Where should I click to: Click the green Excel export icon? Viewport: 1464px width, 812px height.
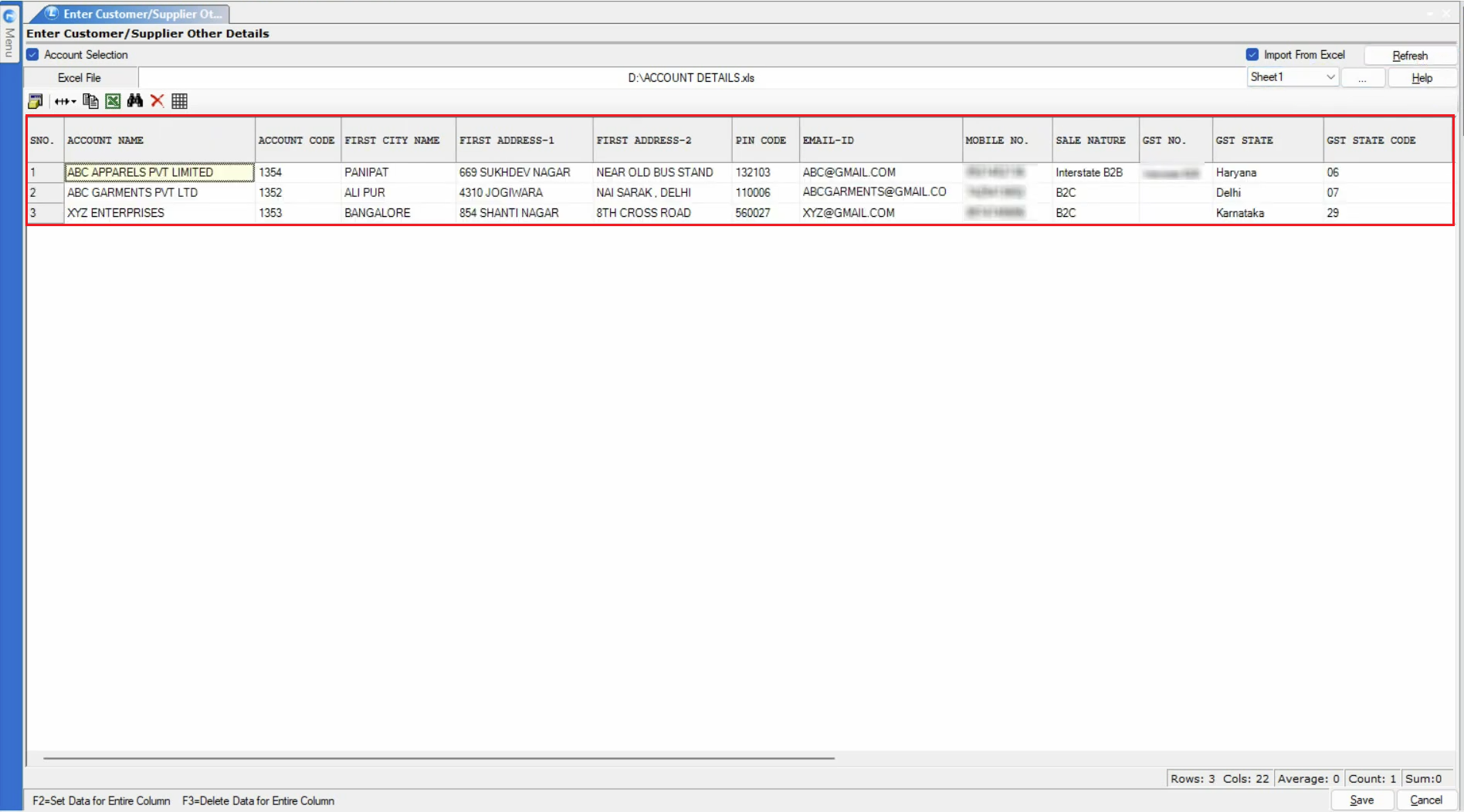point(113,101)
